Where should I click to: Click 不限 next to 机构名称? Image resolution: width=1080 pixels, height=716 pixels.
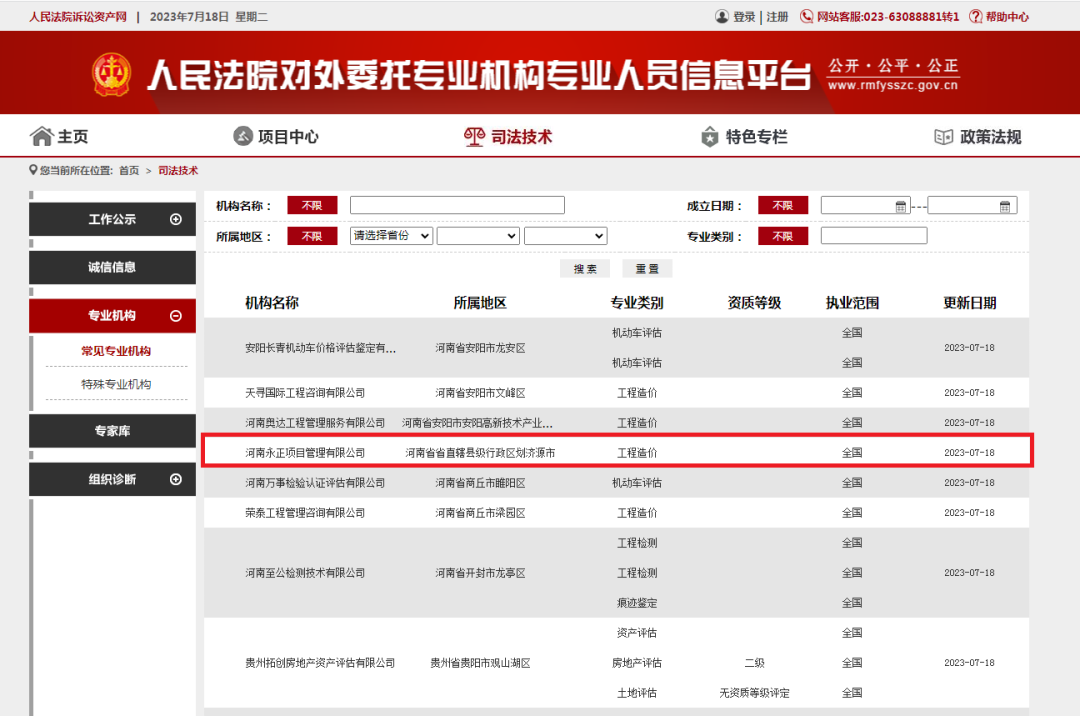pyautogui.click(x=312, y=205)
